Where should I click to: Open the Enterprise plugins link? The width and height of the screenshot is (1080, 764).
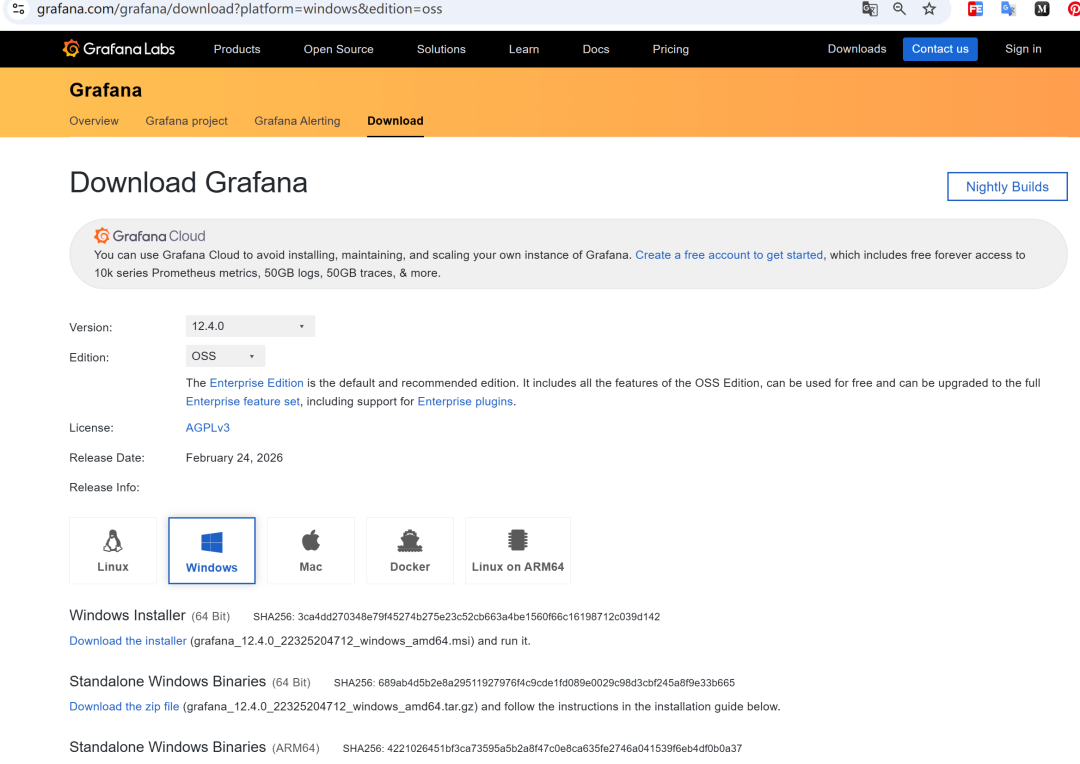click(465, 402)
